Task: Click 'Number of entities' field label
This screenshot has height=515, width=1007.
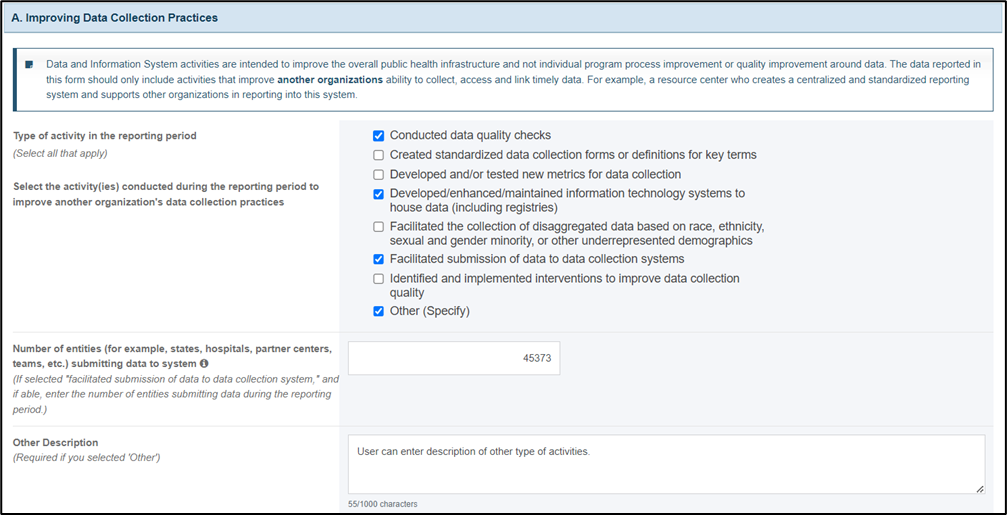Action: click(x=172, y=356)
